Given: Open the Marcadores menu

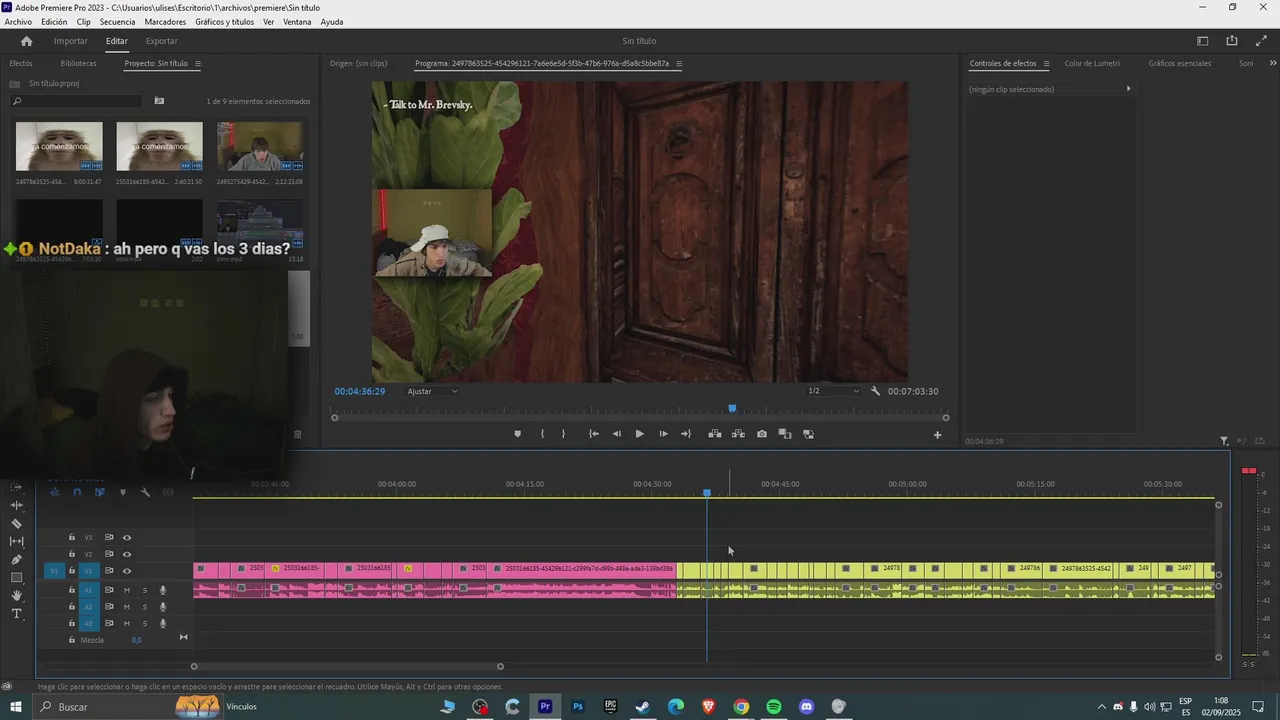Looking at the screenshot, I should pyautogui.click(x=165, y=22).
